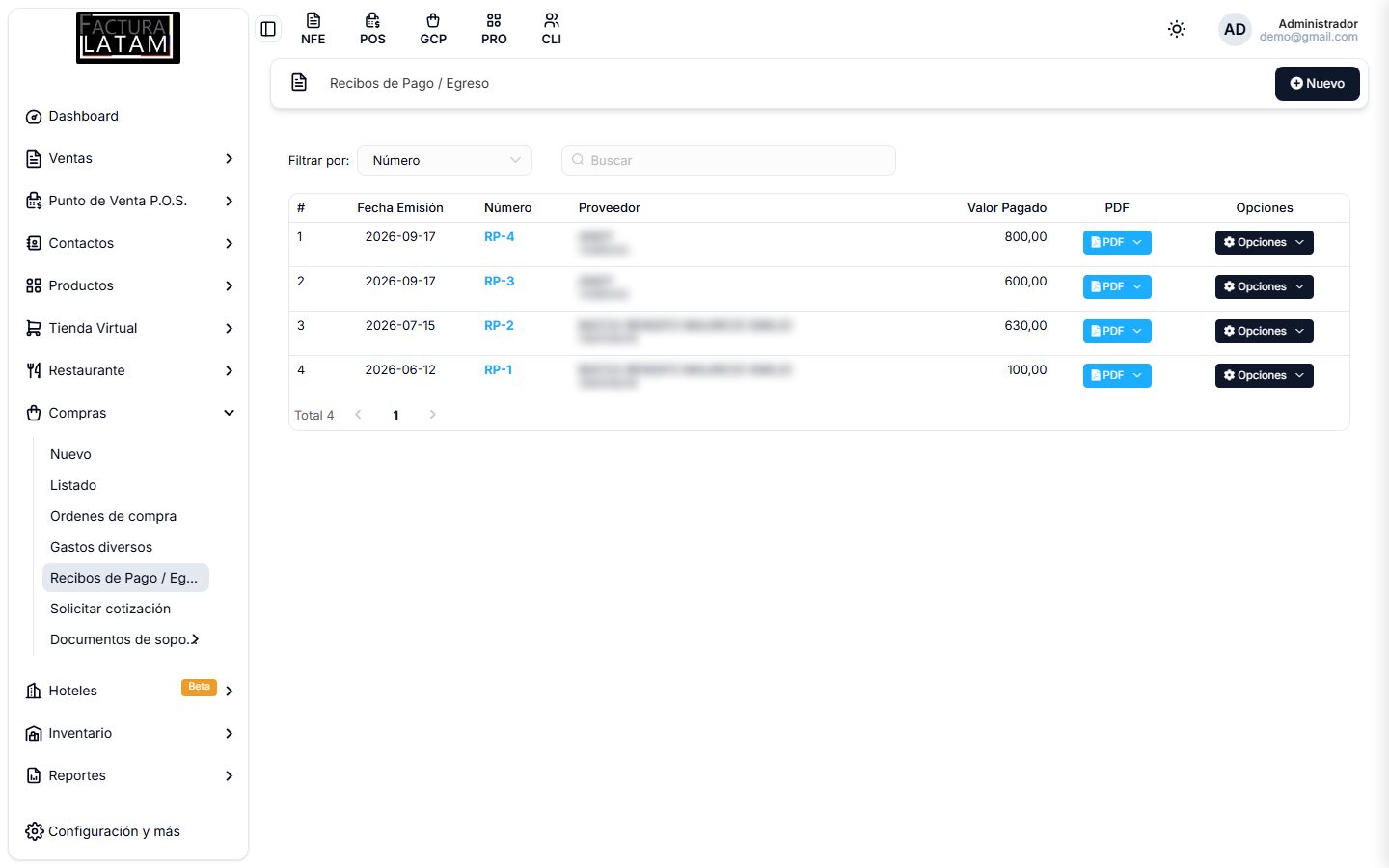Go to next page arrow
Viewport: 1389px width, 868px height.
pos(432,415)
